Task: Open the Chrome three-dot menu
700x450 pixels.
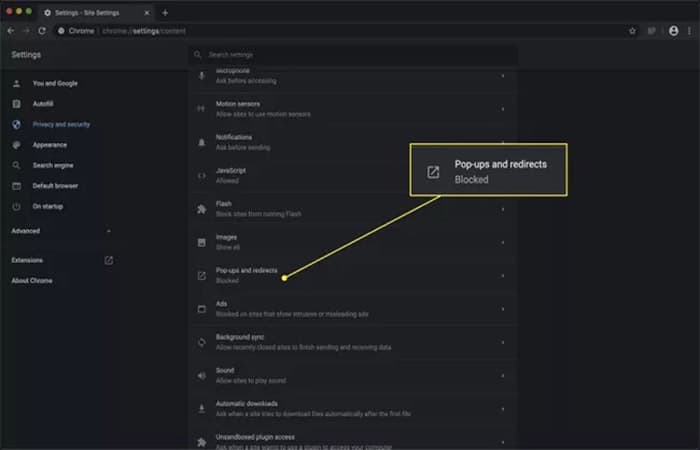Action: coord(690,31)
